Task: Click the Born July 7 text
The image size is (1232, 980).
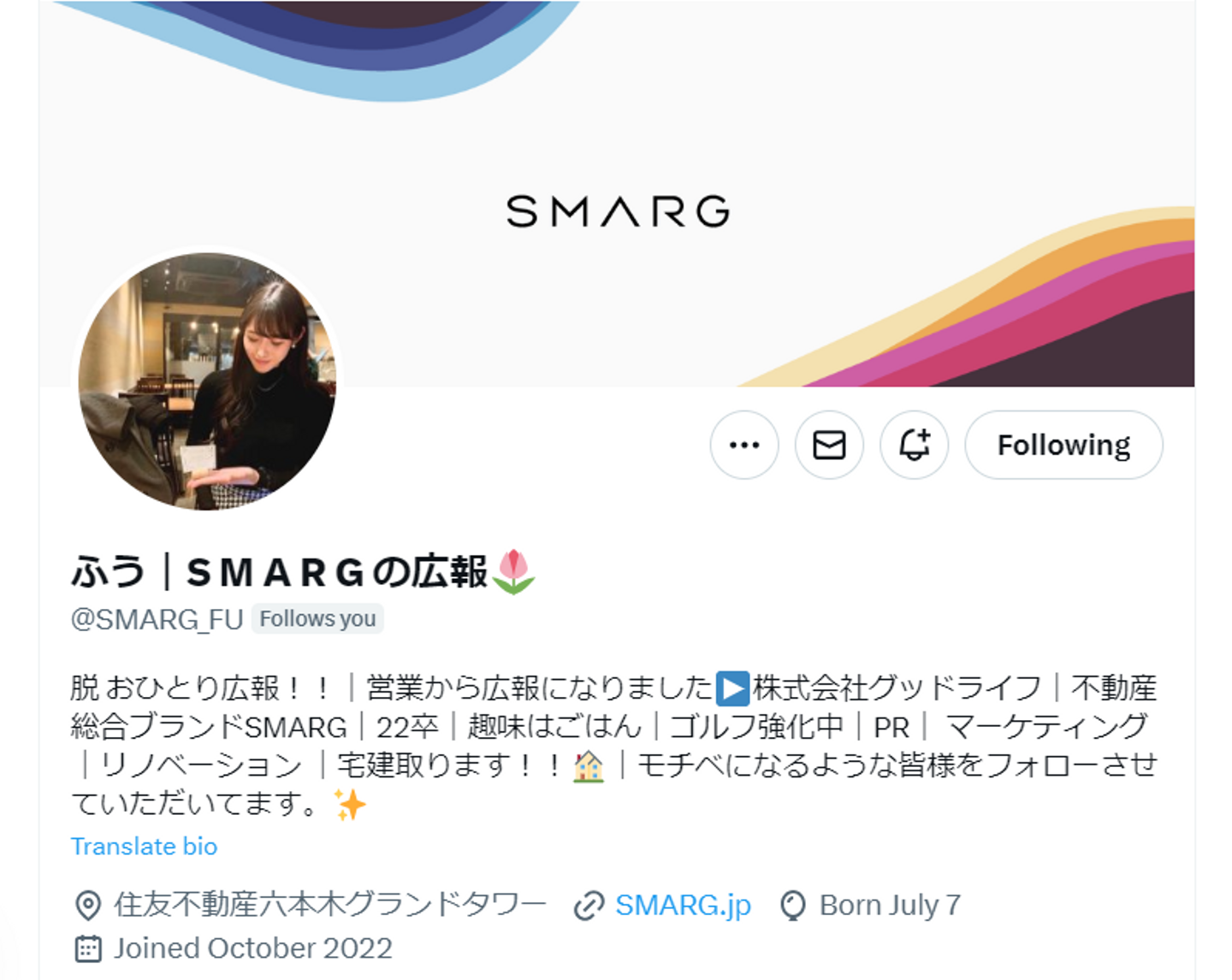Action: (x=890, y=905)
